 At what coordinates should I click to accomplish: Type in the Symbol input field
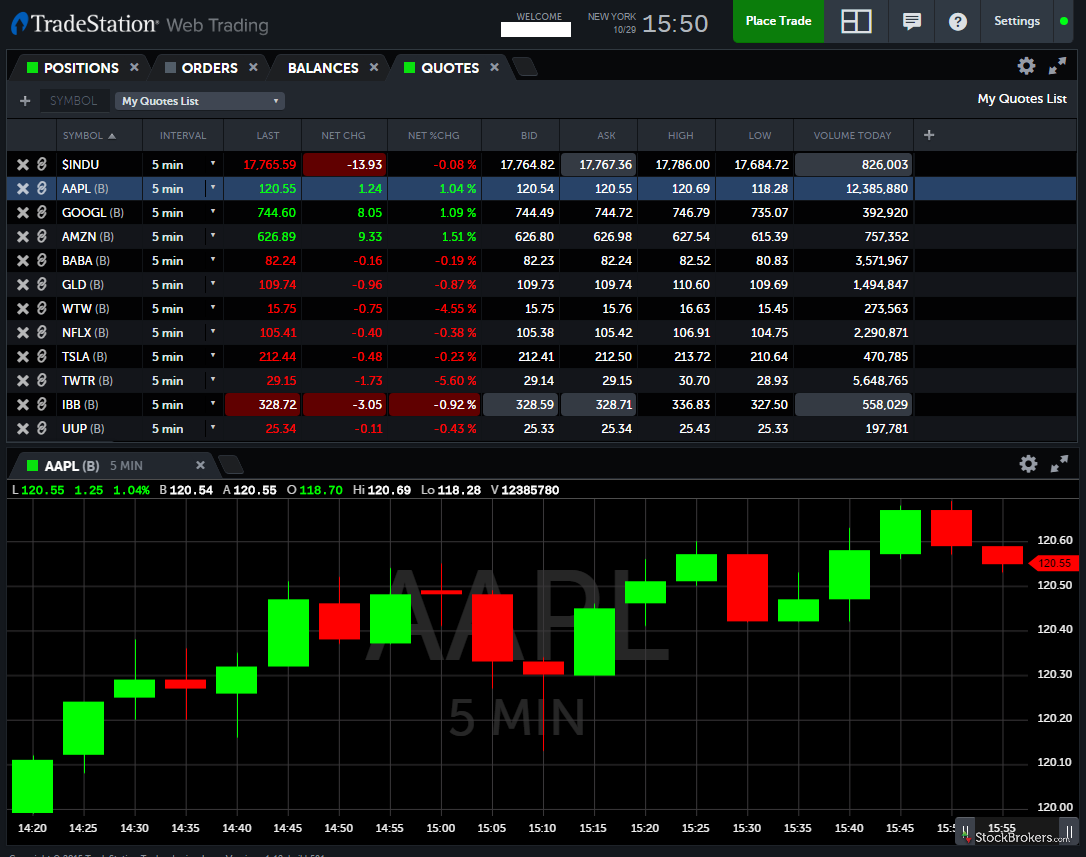[74, 101]
